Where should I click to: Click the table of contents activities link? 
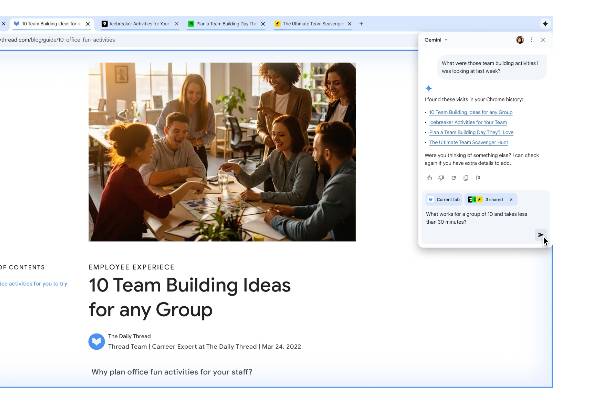[33, 284]
